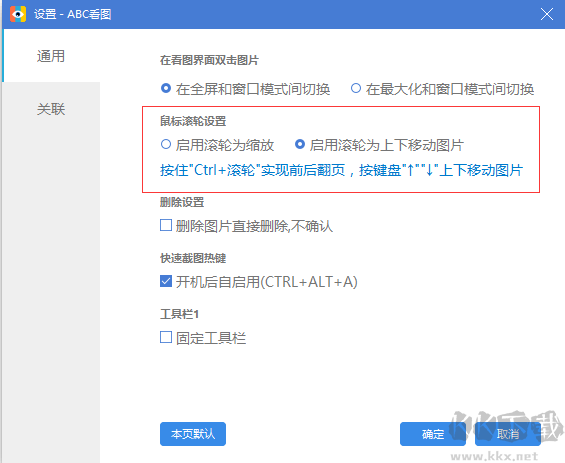Confirm settings with 确定 button

pyautogui.click(x=433, y=434)
